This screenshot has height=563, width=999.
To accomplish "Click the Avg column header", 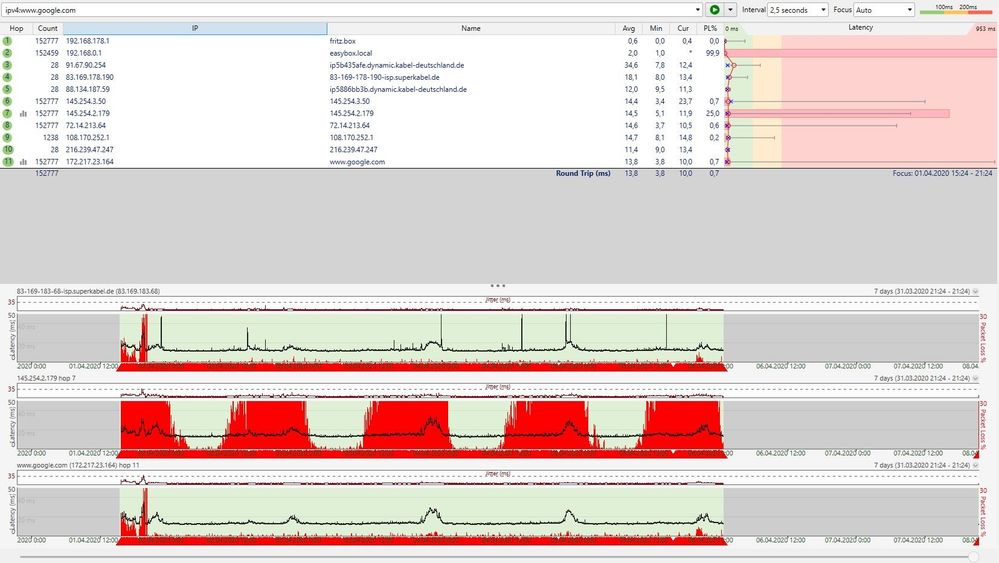I will [x=629, y=28].
